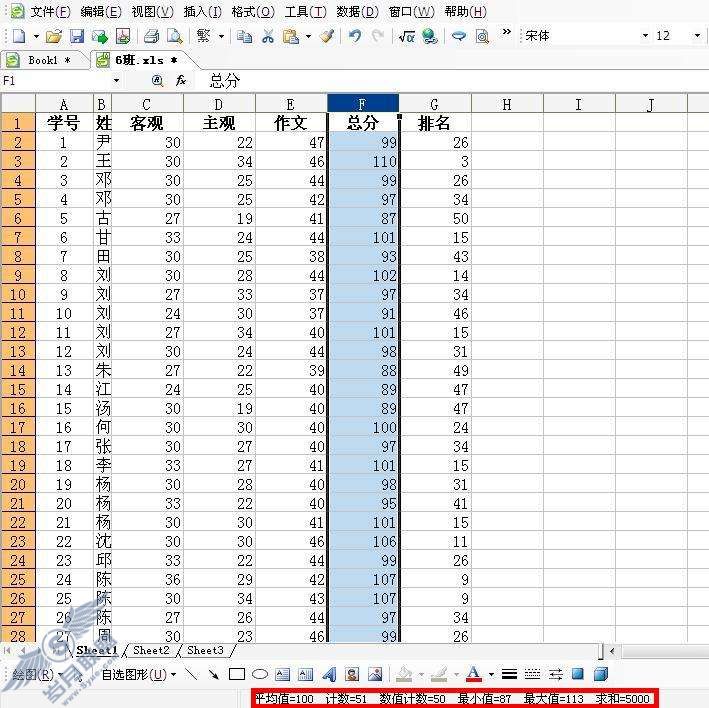
Task: Insert equation with square root icon
Action: 406,36
